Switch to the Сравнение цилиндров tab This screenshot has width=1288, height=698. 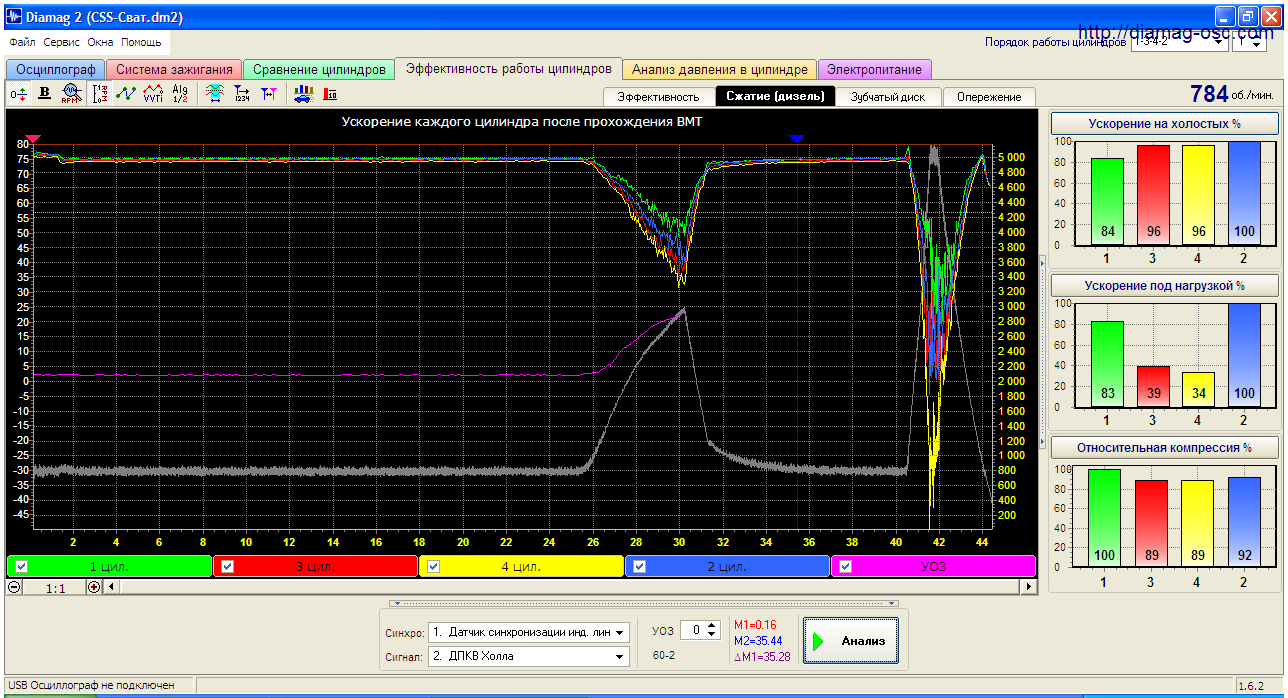(x=319, y=70)
